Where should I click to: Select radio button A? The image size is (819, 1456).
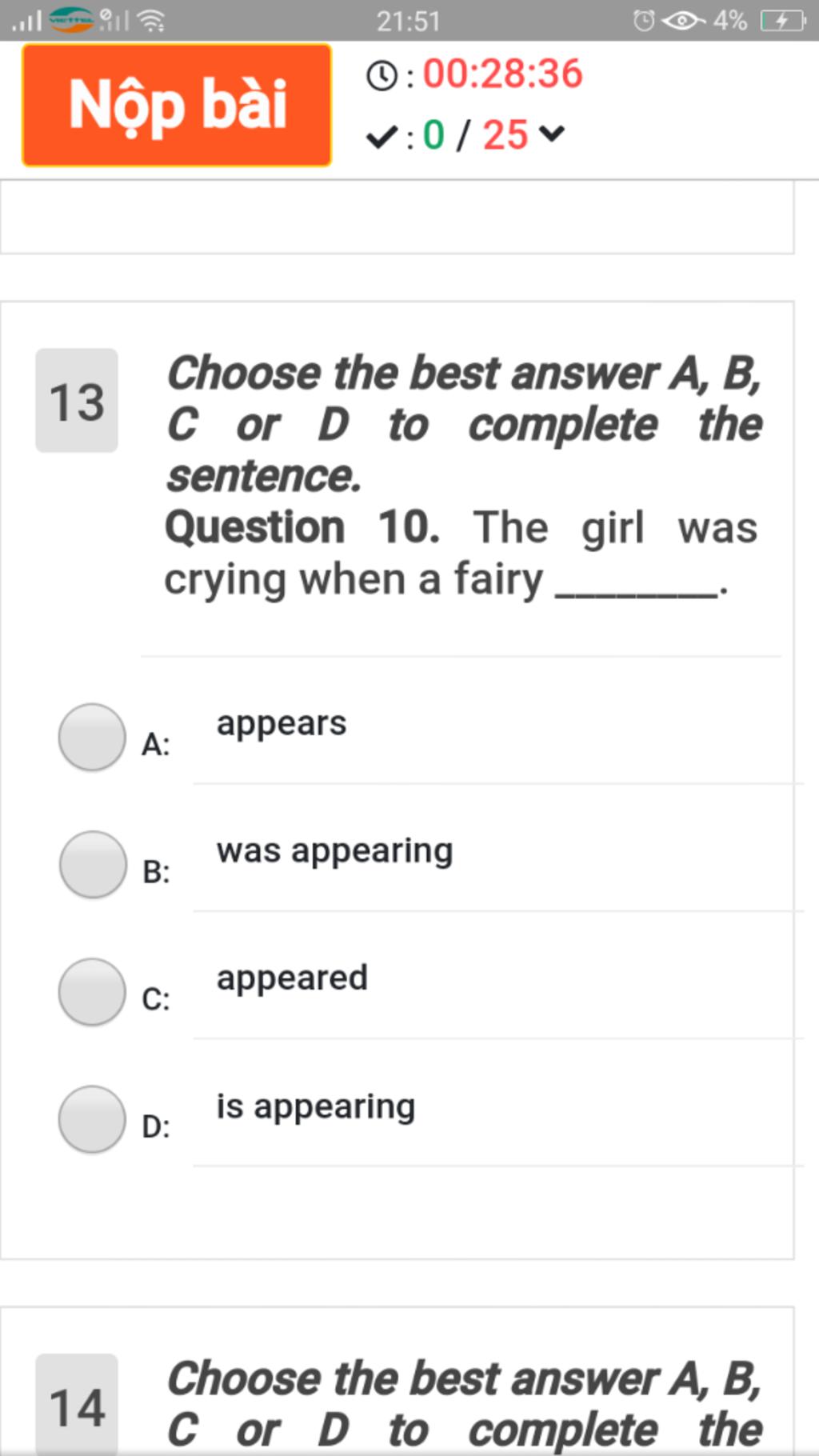tap(92, 737)
